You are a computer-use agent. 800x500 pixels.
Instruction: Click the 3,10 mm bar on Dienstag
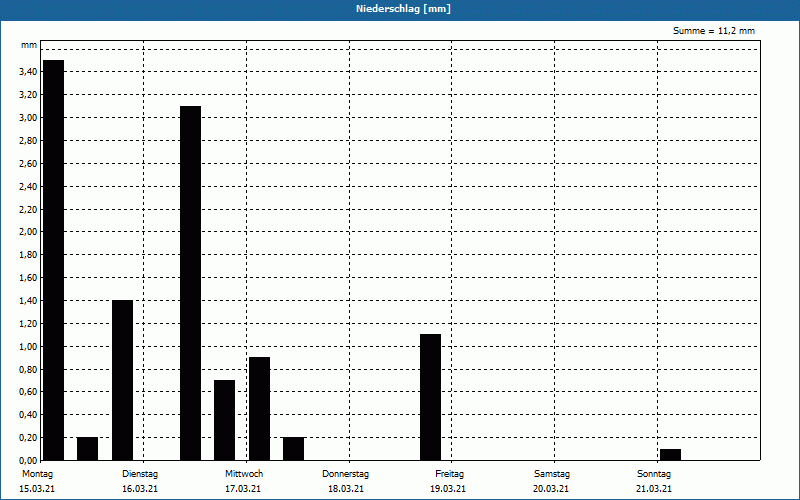click(191, 283)
